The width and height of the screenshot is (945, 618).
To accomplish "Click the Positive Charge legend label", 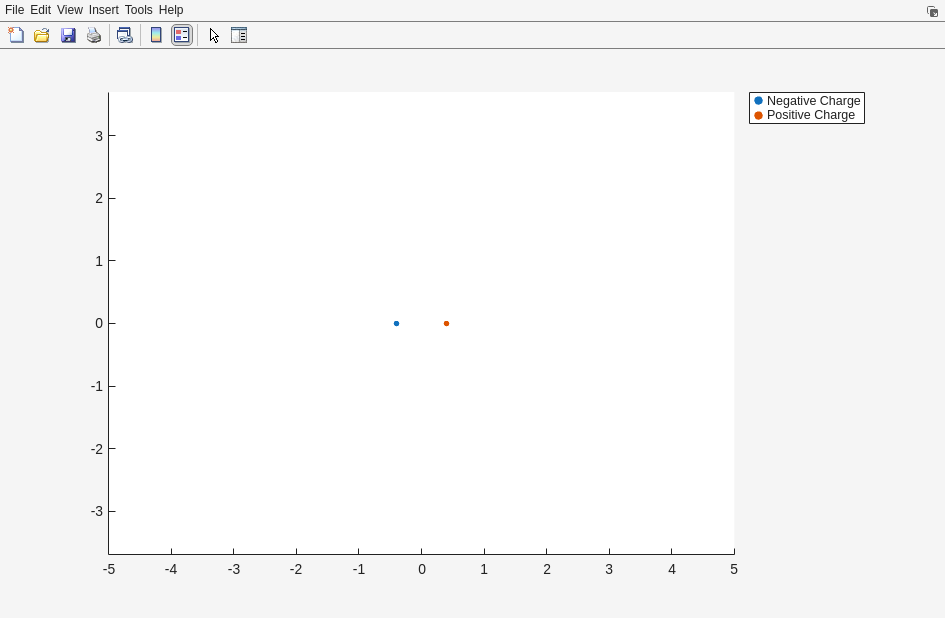I will coord(810,115).
